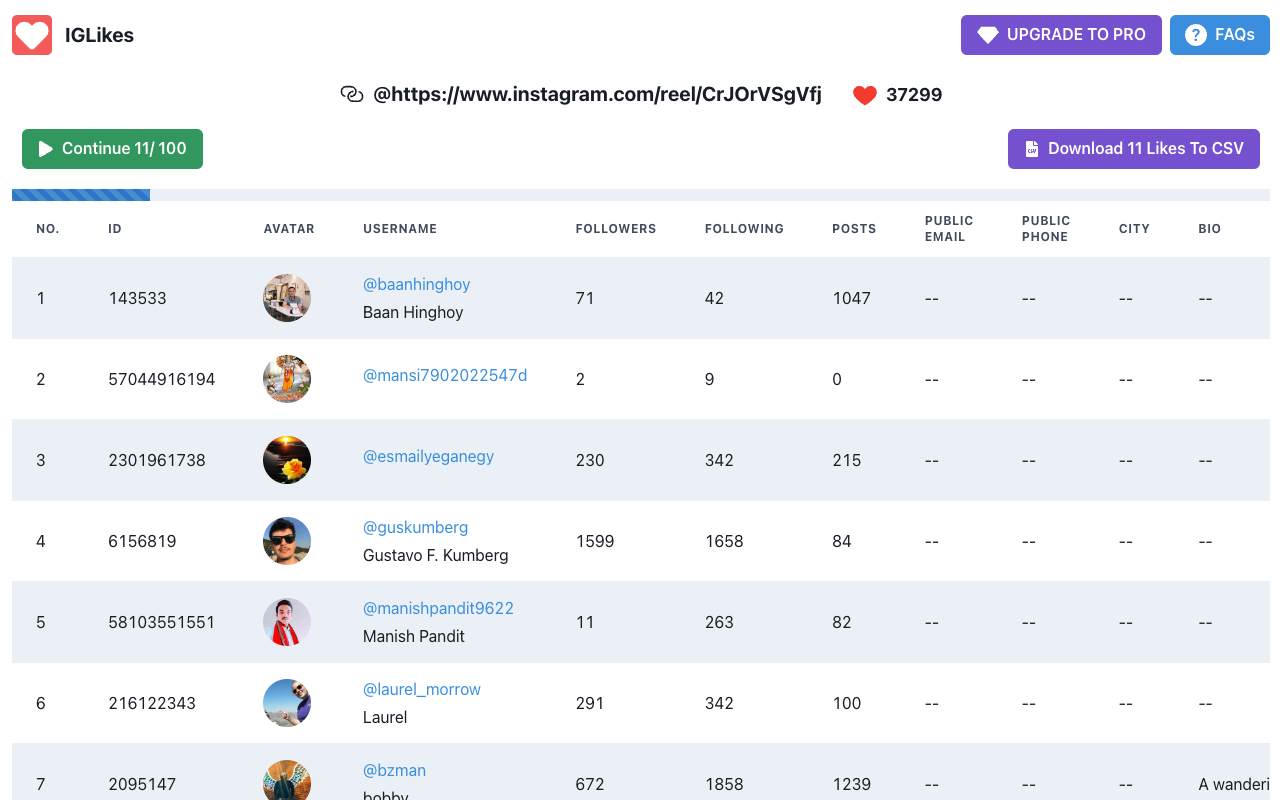Viewport: 1280px width, 800px height.
Task: Click the IGLikes heart logo
Action: [31, 35]
